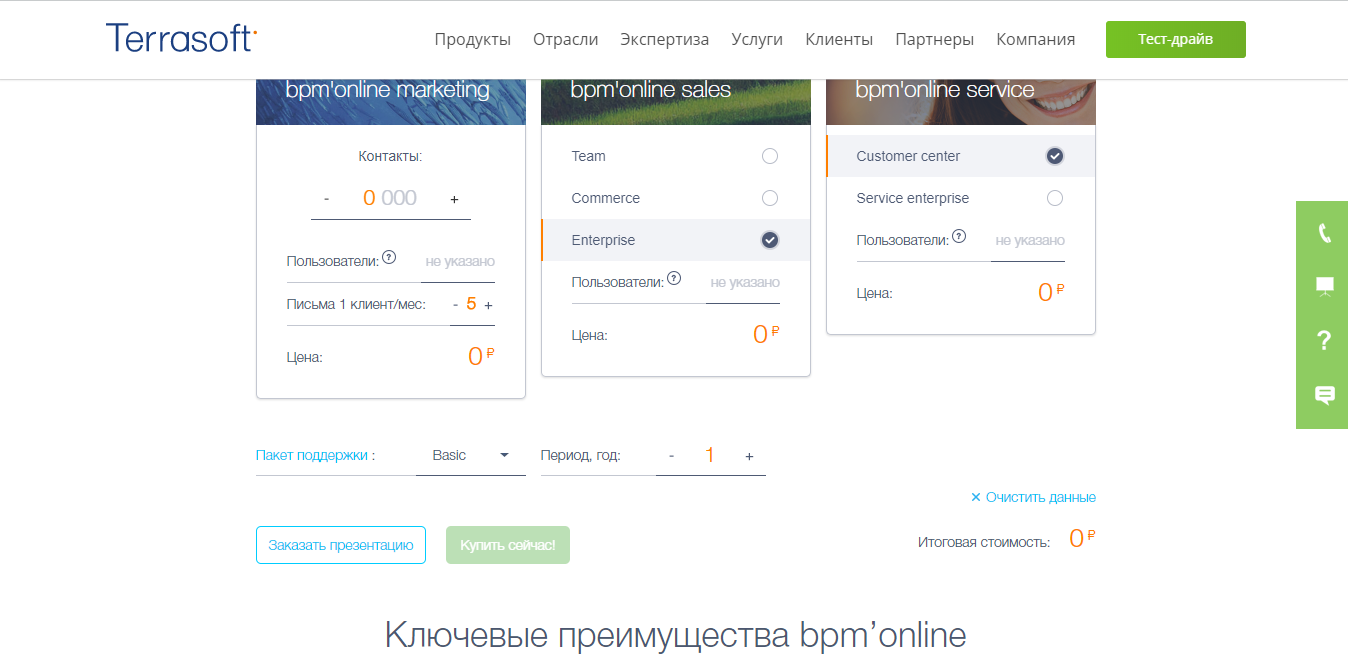Open the presentation icon in the green sidebar

pos(1322,285)
